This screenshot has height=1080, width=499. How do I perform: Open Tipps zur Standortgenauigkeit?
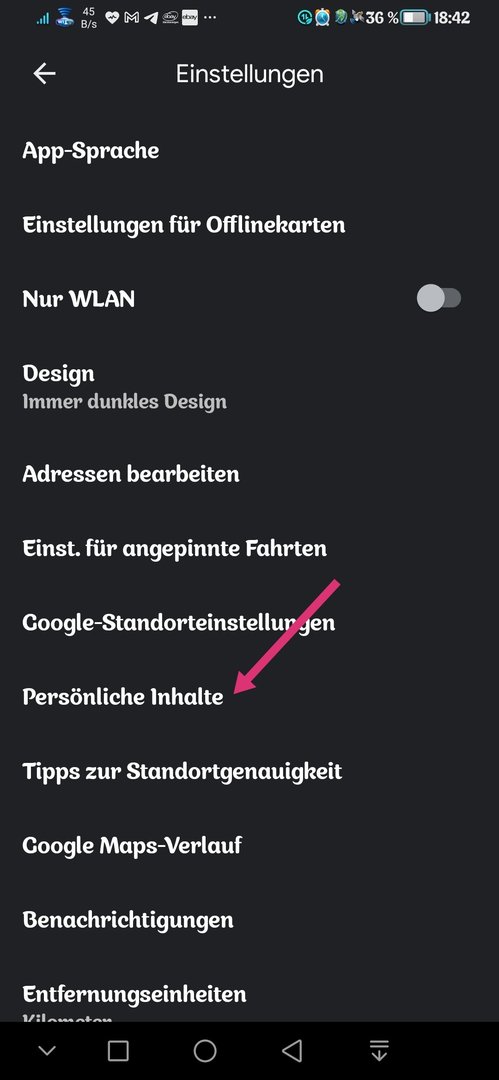pos(250,771)
